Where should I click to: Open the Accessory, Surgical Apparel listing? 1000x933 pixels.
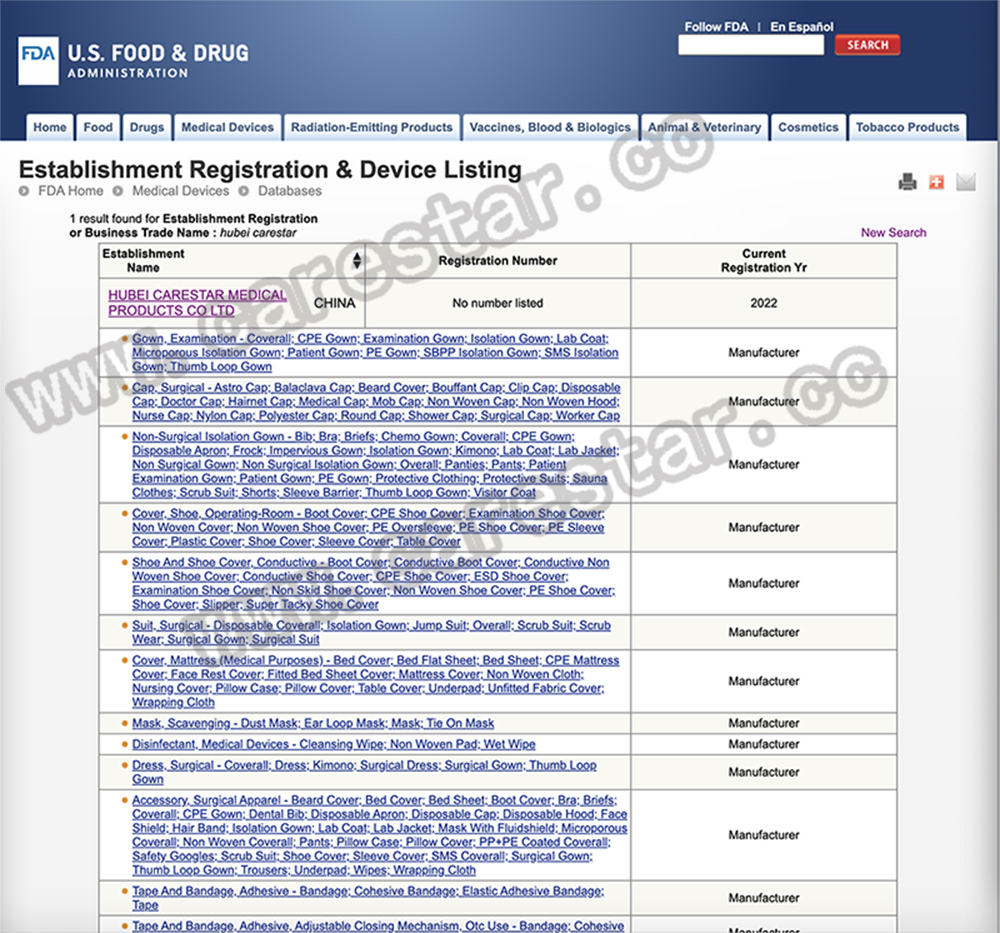[379, 835]
